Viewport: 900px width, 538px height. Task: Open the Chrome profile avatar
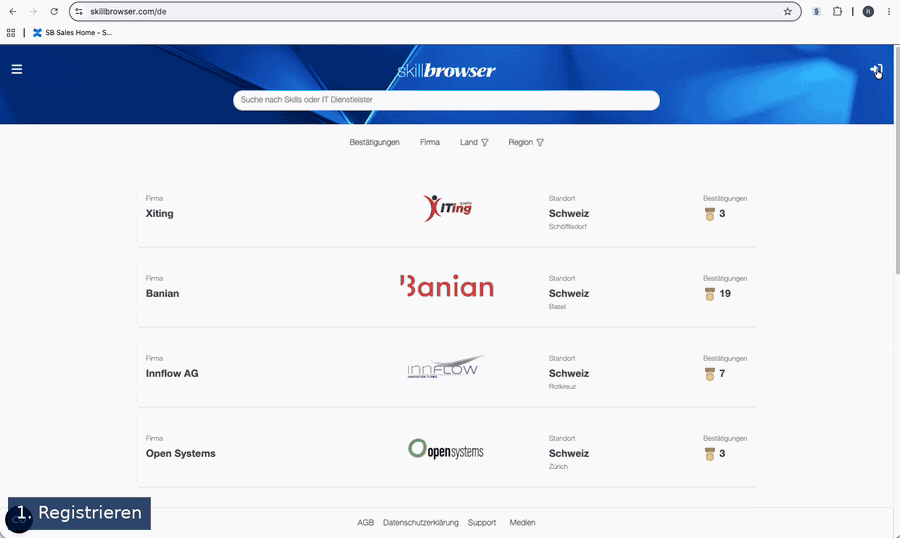coord(868,11)
